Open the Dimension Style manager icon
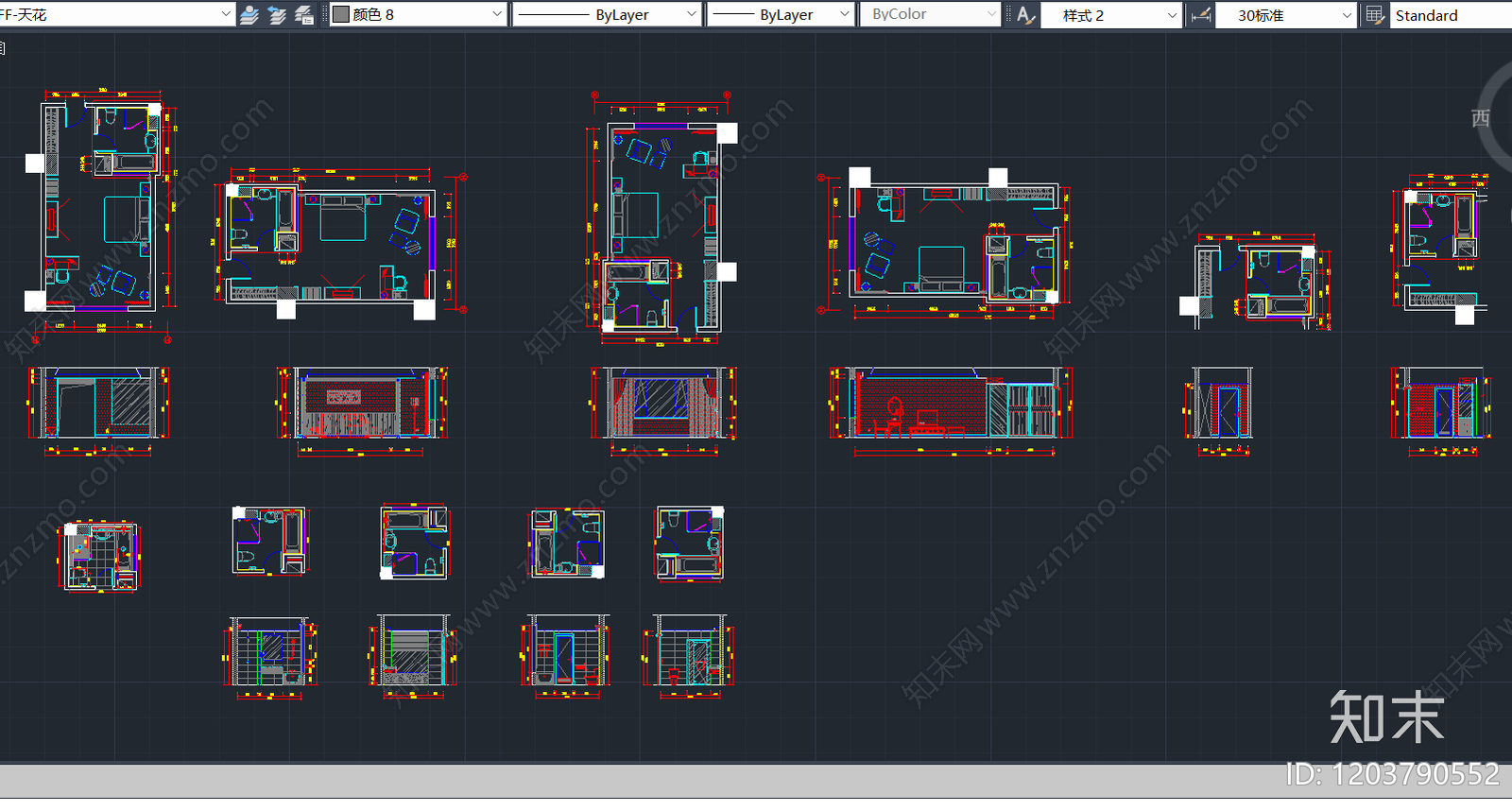 1201,15
